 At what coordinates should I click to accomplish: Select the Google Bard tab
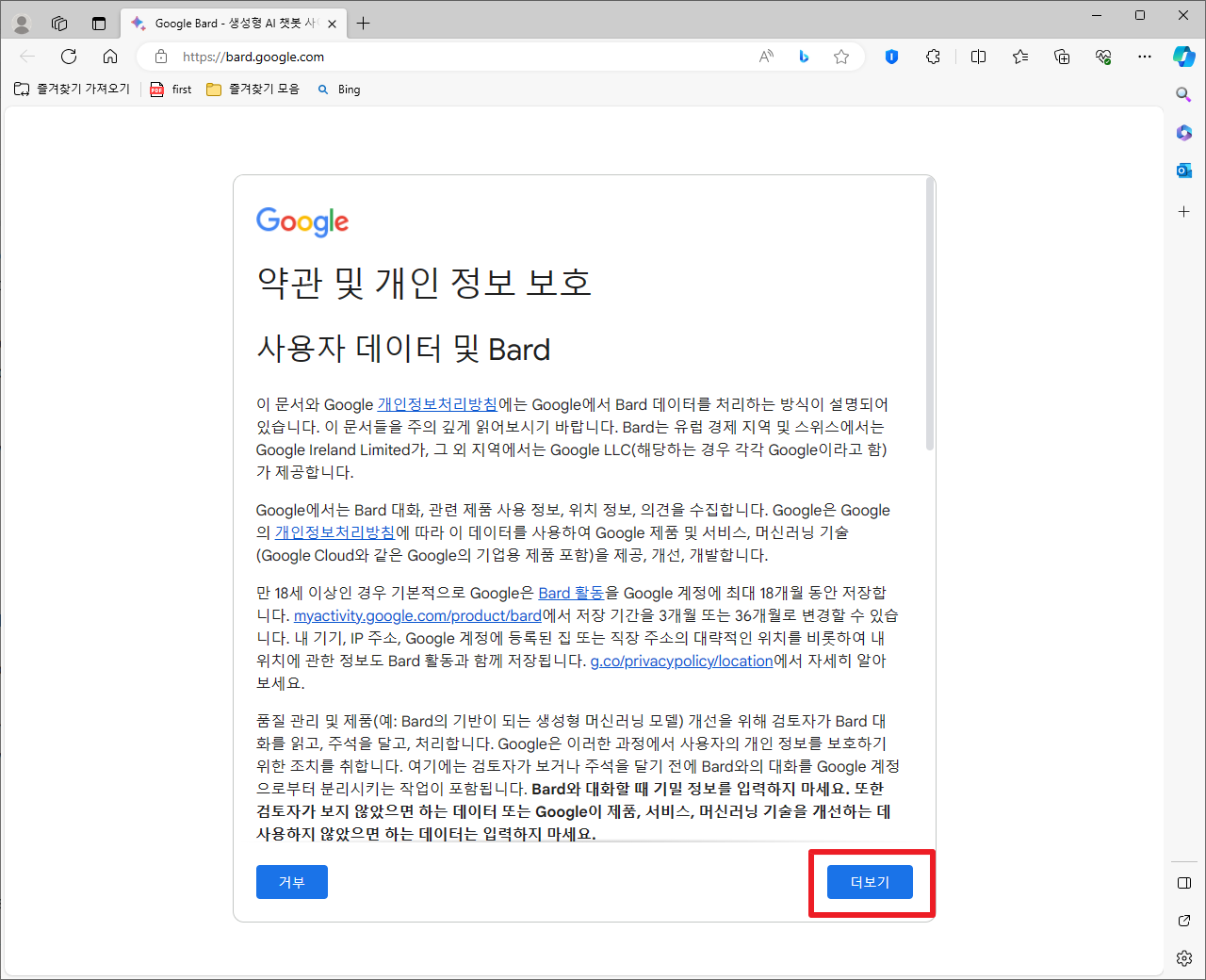pyautogui.click(x=234, y=24)
